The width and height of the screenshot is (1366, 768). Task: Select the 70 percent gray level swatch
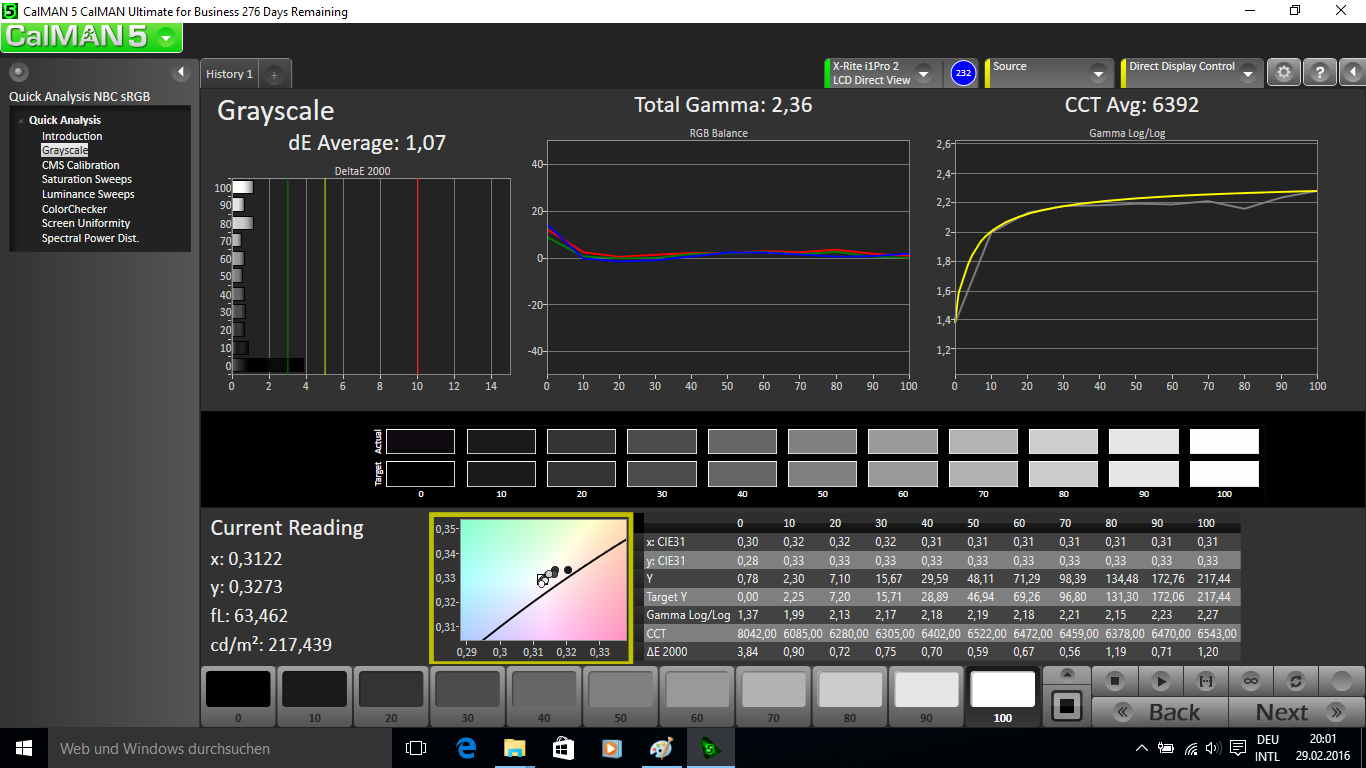(774, 696)
